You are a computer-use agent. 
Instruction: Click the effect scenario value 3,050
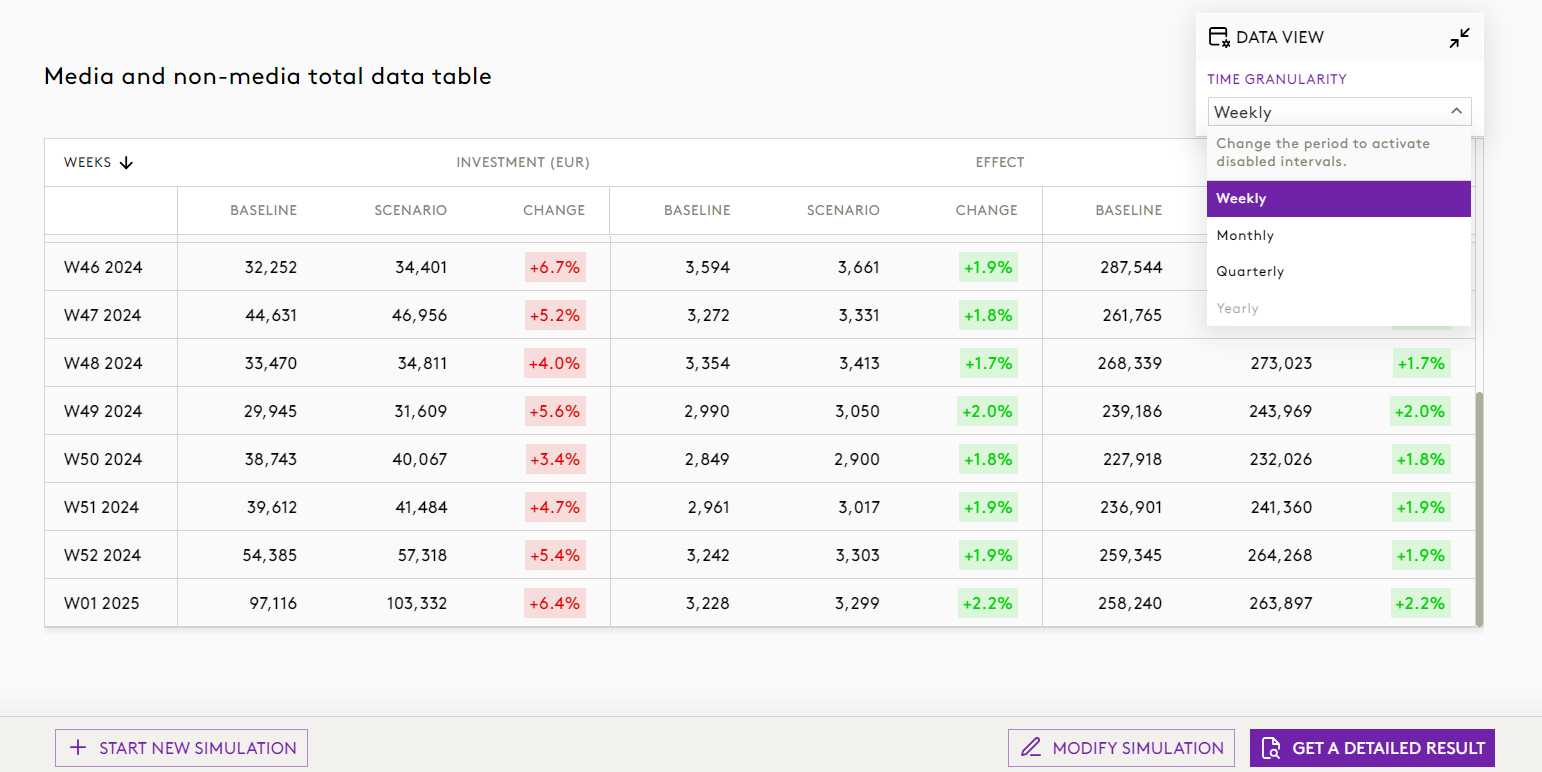point(858,412)
